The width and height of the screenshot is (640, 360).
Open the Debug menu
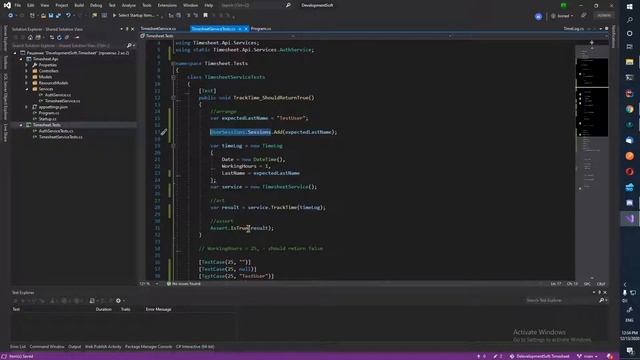coord(96,5)
